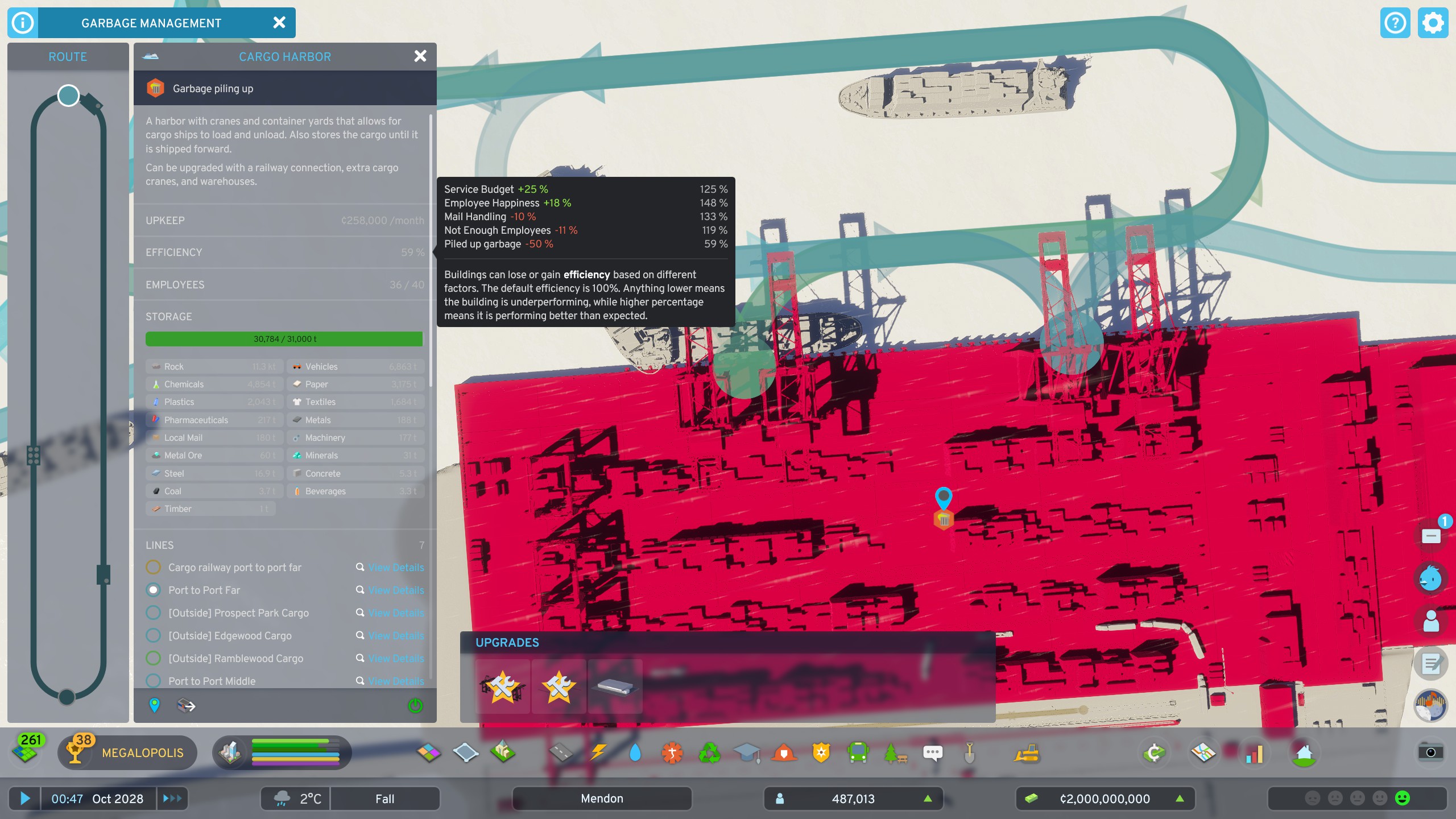Open the Fire and Rescue menu
The width and height of the screenshot is (1456, 819).
tap(784, 752)
